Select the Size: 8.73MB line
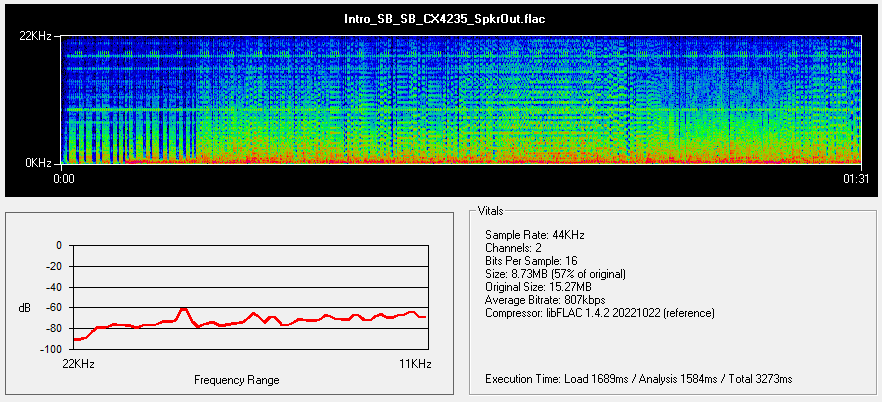 [x=555, y=273]
